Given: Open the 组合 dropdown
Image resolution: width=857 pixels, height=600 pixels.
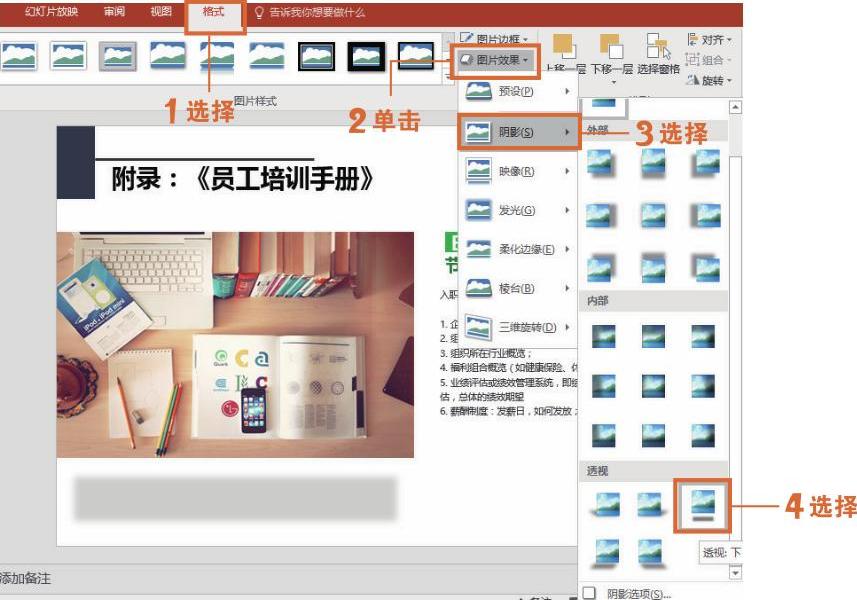Looking at the screenshot, I should point(708,60).
